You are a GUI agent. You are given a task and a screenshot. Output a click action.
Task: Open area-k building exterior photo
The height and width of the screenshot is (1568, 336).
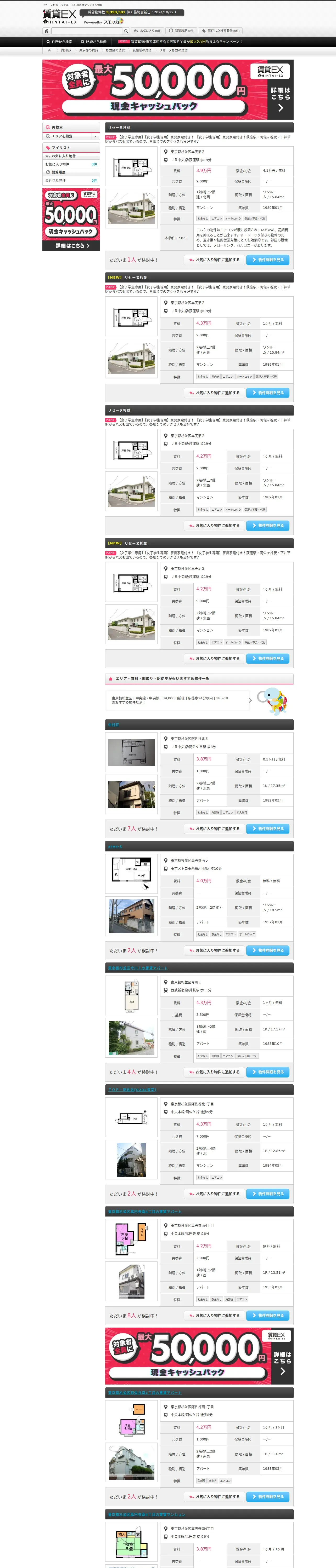pyautogui.click(x=132, y=916)
